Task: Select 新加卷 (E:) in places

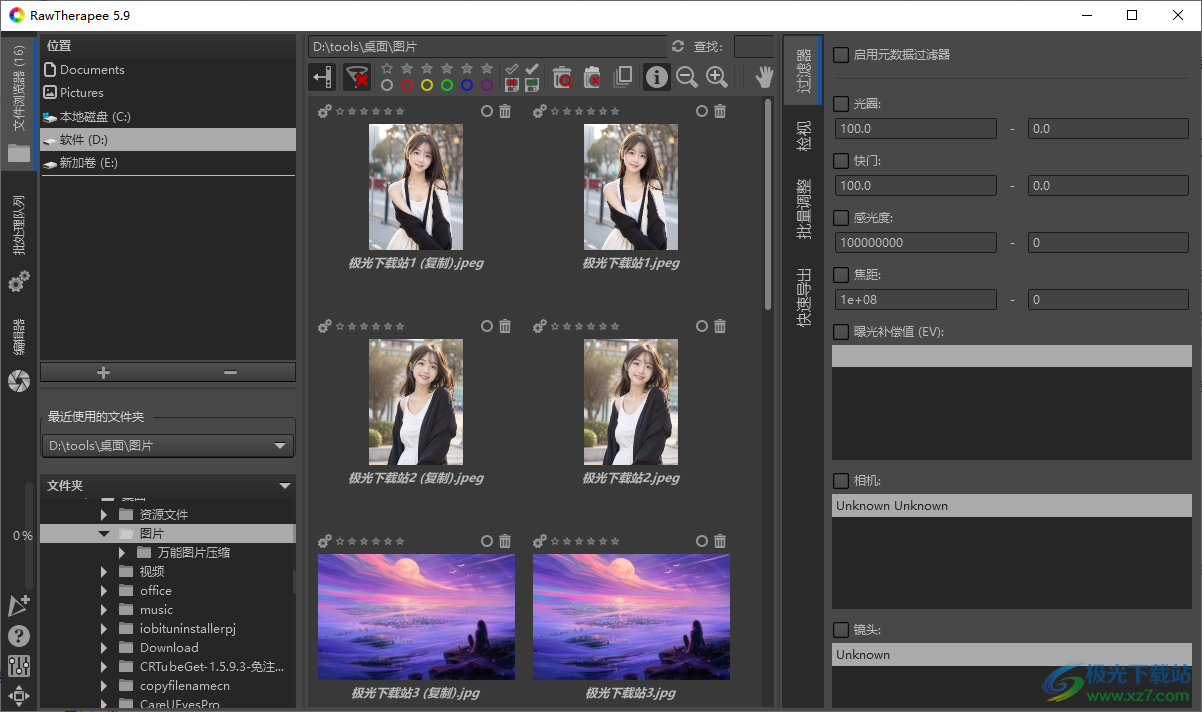Action: point(168,163)
